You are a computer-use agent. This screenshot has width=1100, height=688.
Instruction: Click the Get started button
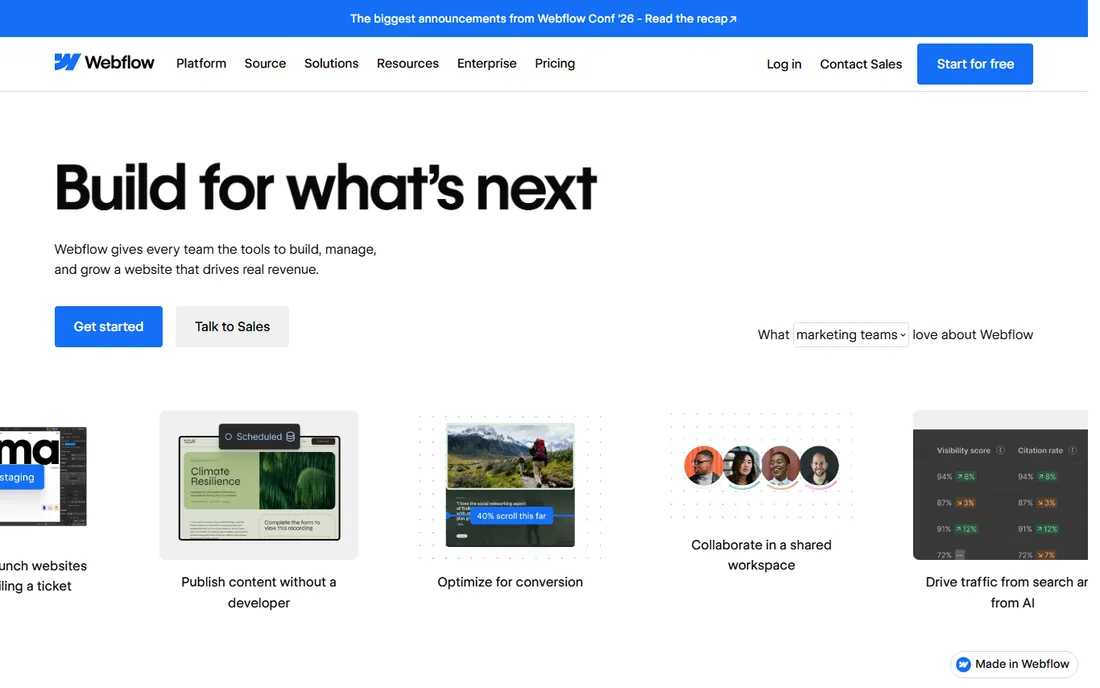(109, 326)
